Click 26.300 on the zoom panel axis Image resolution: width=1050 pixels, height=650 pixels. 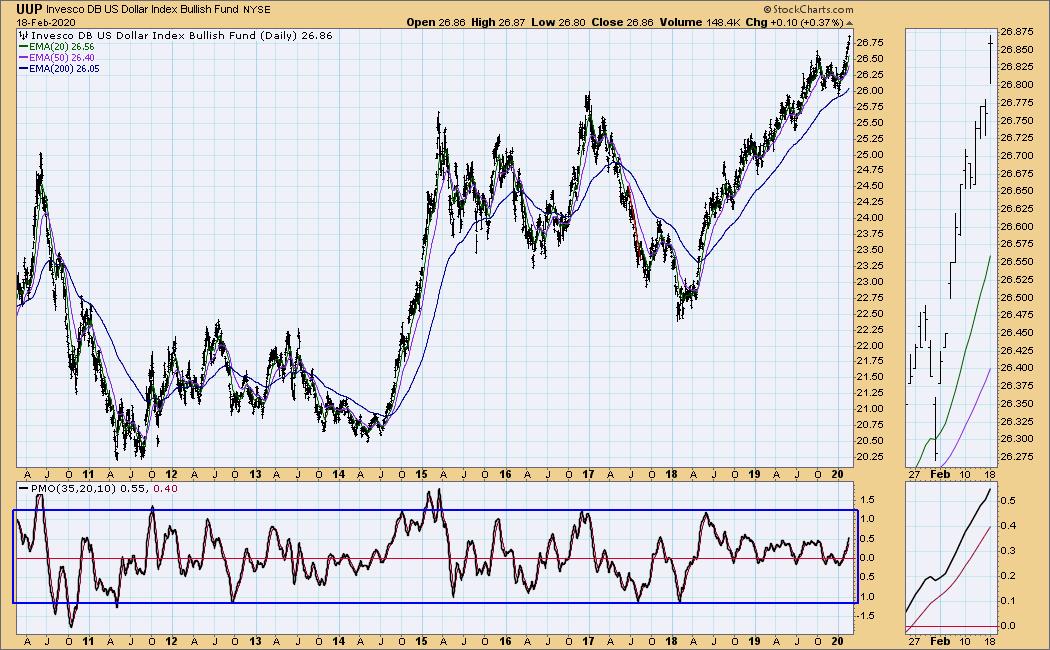pos(1017,439)
